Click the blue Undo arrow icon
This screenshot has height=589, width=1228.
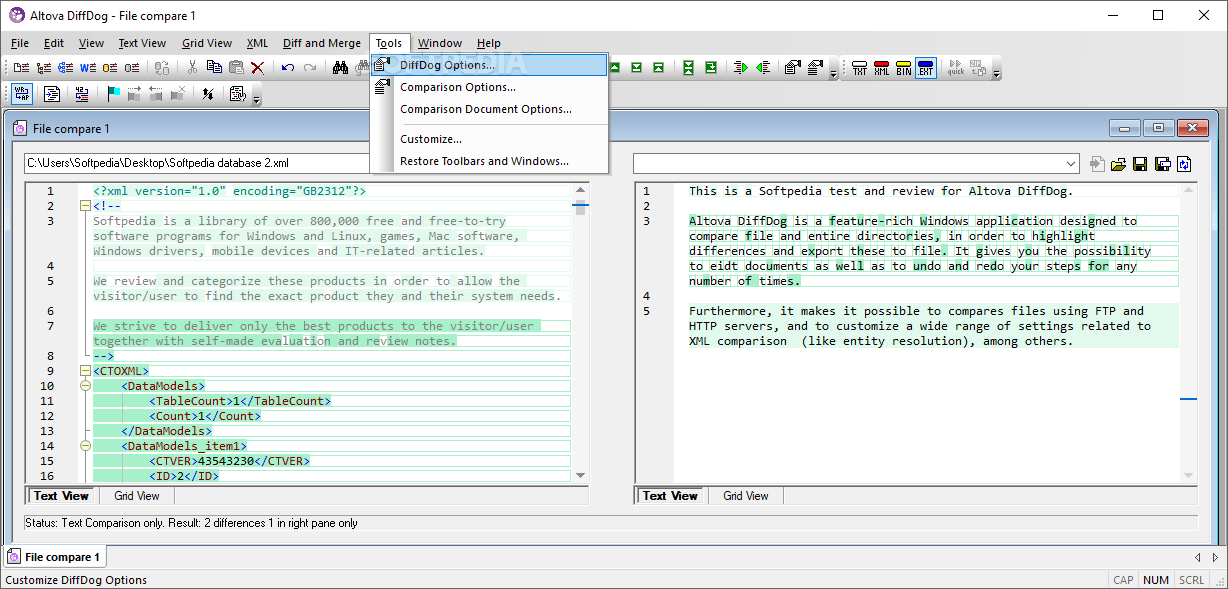(x=288, y=68)
